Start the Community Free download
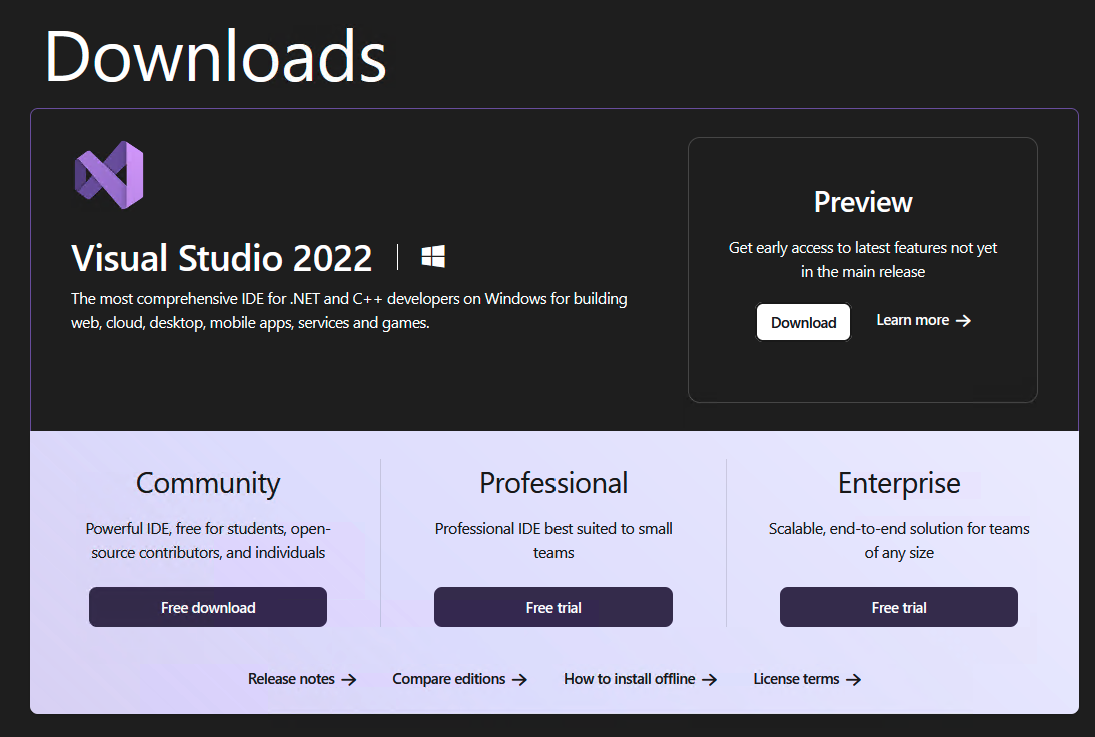 207,607
